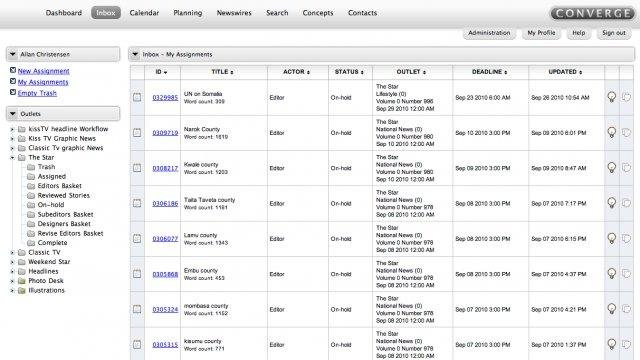
Task: Click the Complete folder icon
Action: [31, 243]
